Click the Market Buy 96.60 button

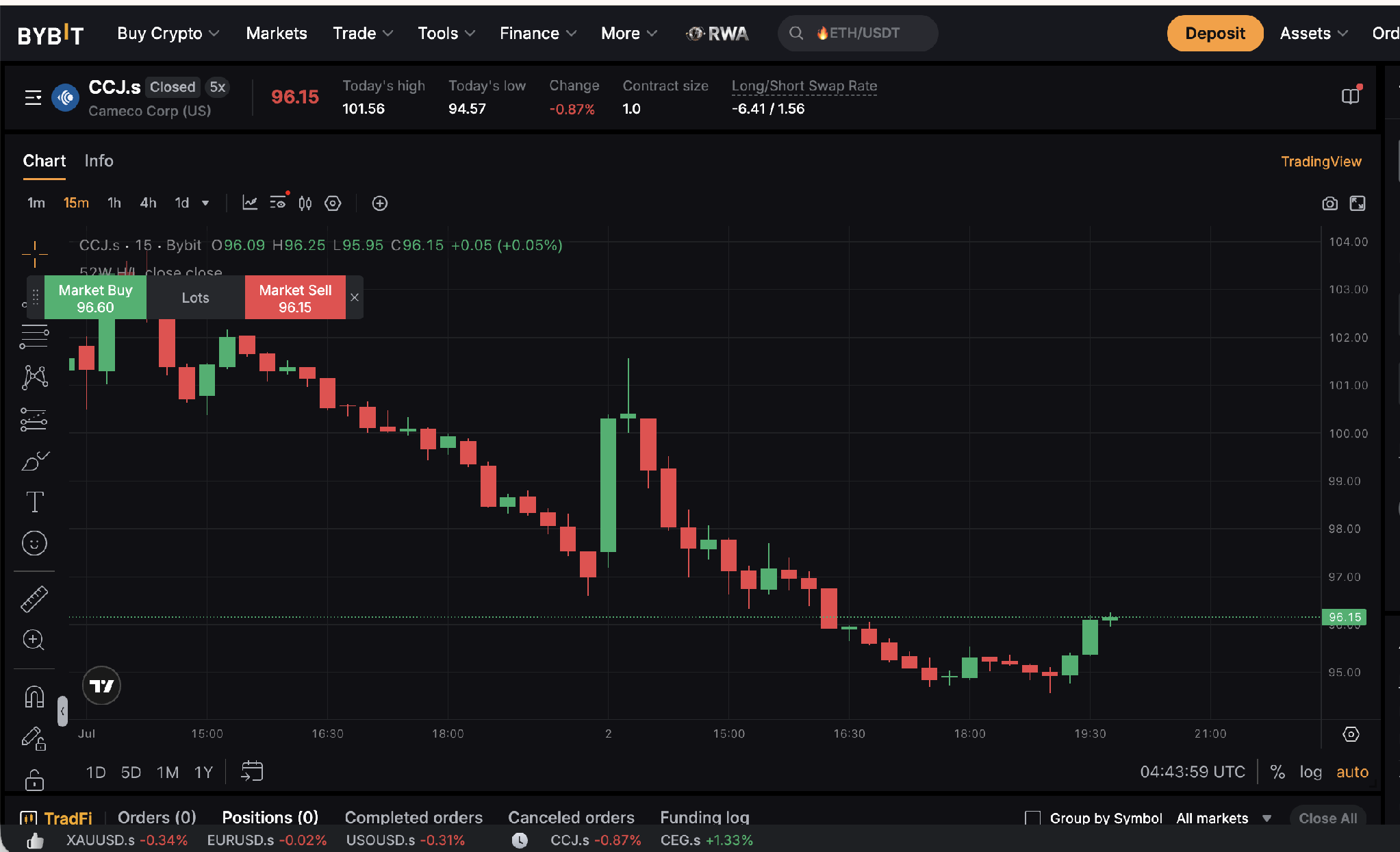tap(95, 297)
